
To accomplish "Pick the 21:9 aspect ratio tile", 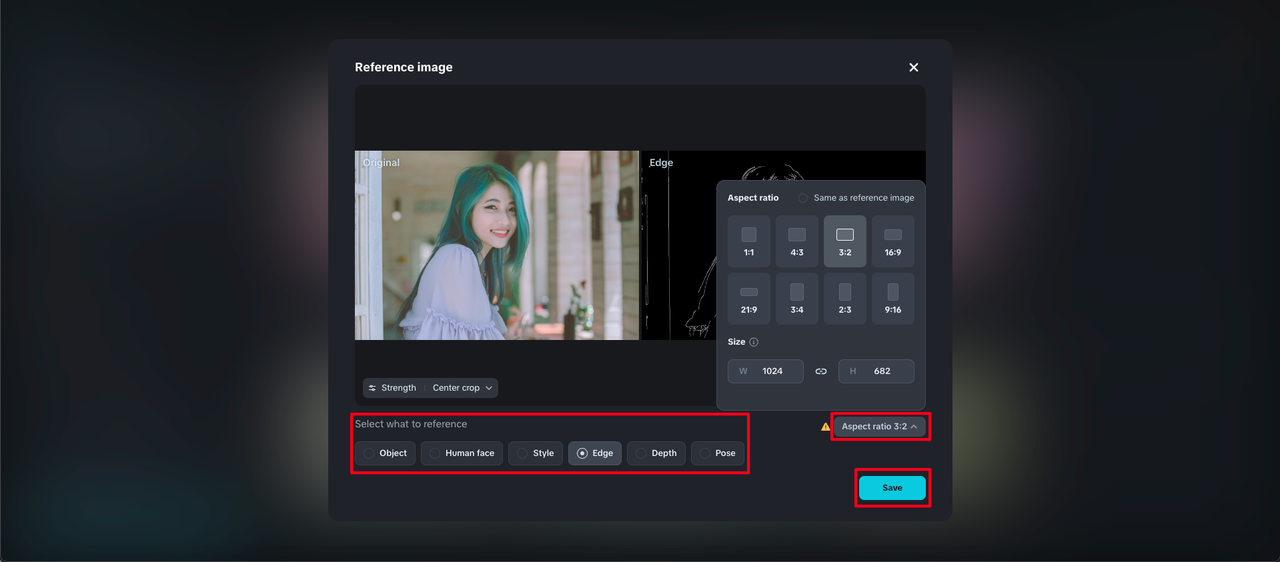I will click(749, 298).
